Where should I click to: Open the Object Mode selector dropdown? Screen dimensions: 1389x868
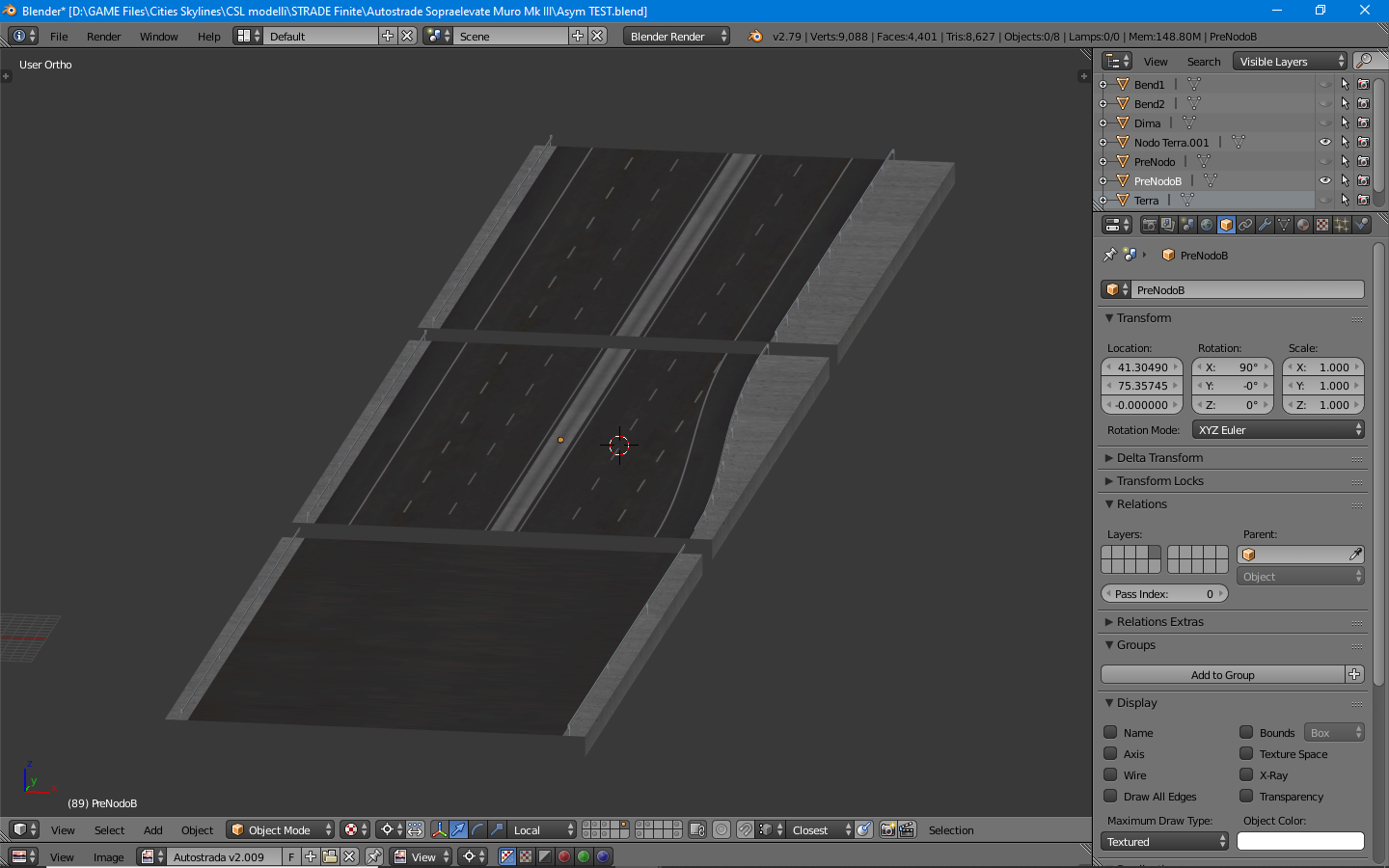(x=280, y=830)
